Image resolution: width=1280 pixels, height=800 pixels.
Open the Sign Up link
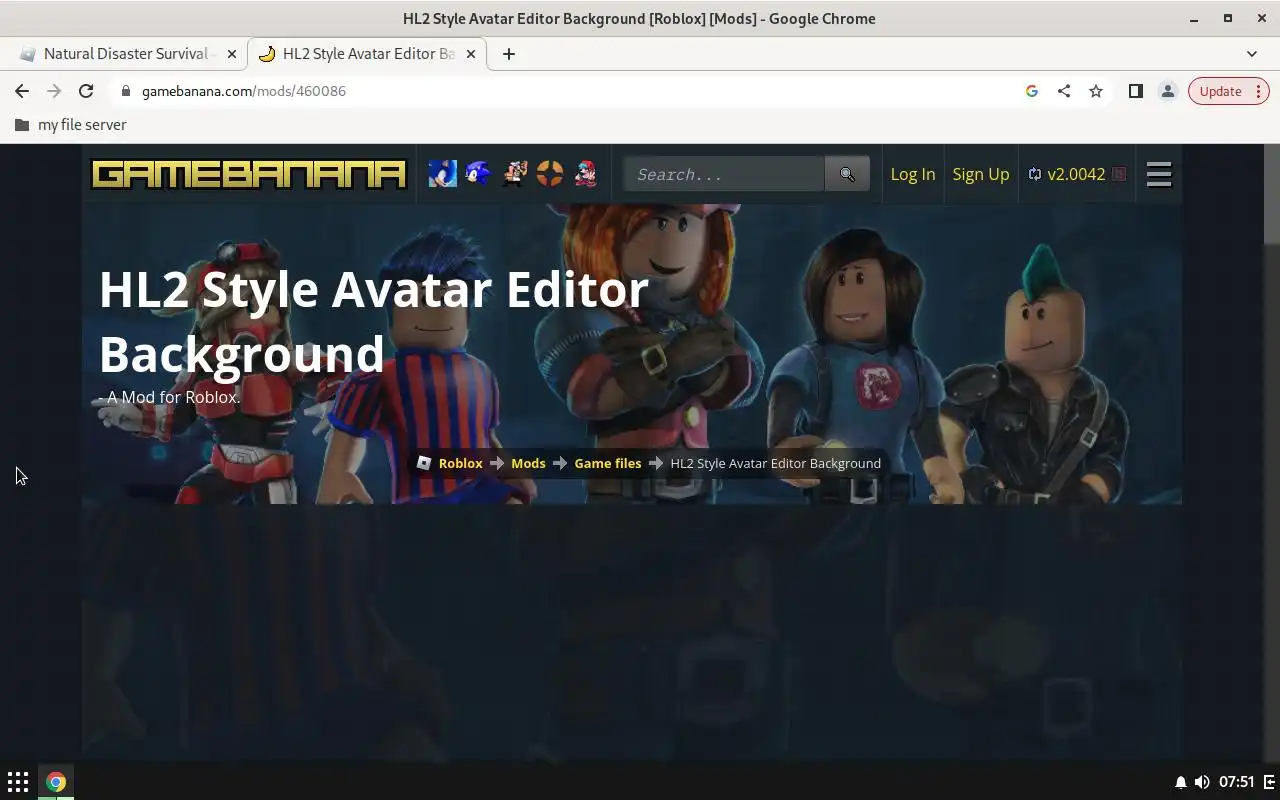(981, 174)
